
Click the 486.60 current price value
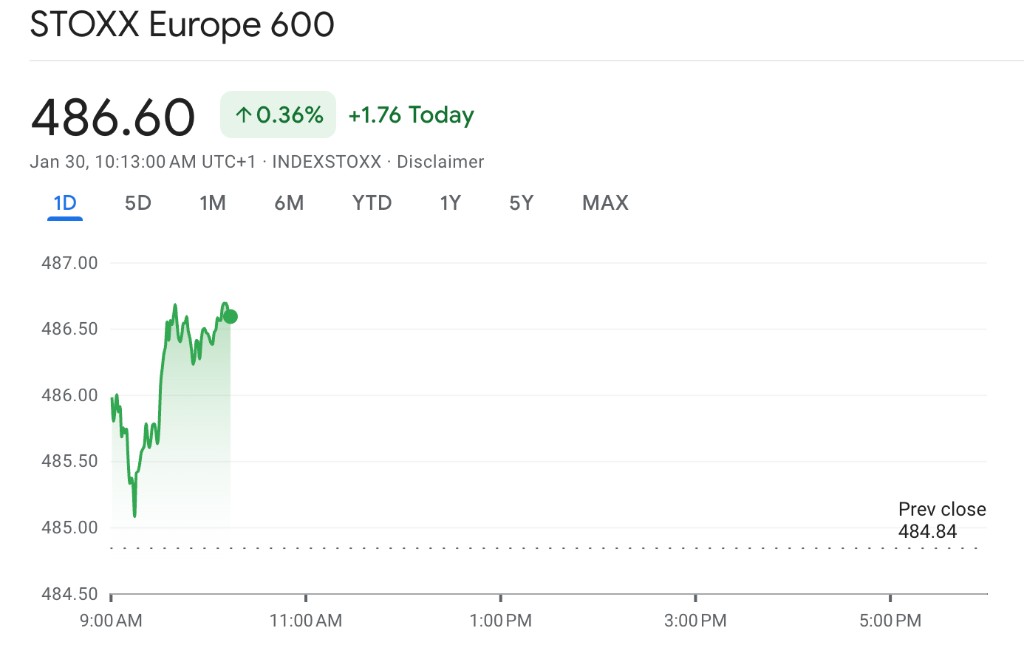(113, 118)
